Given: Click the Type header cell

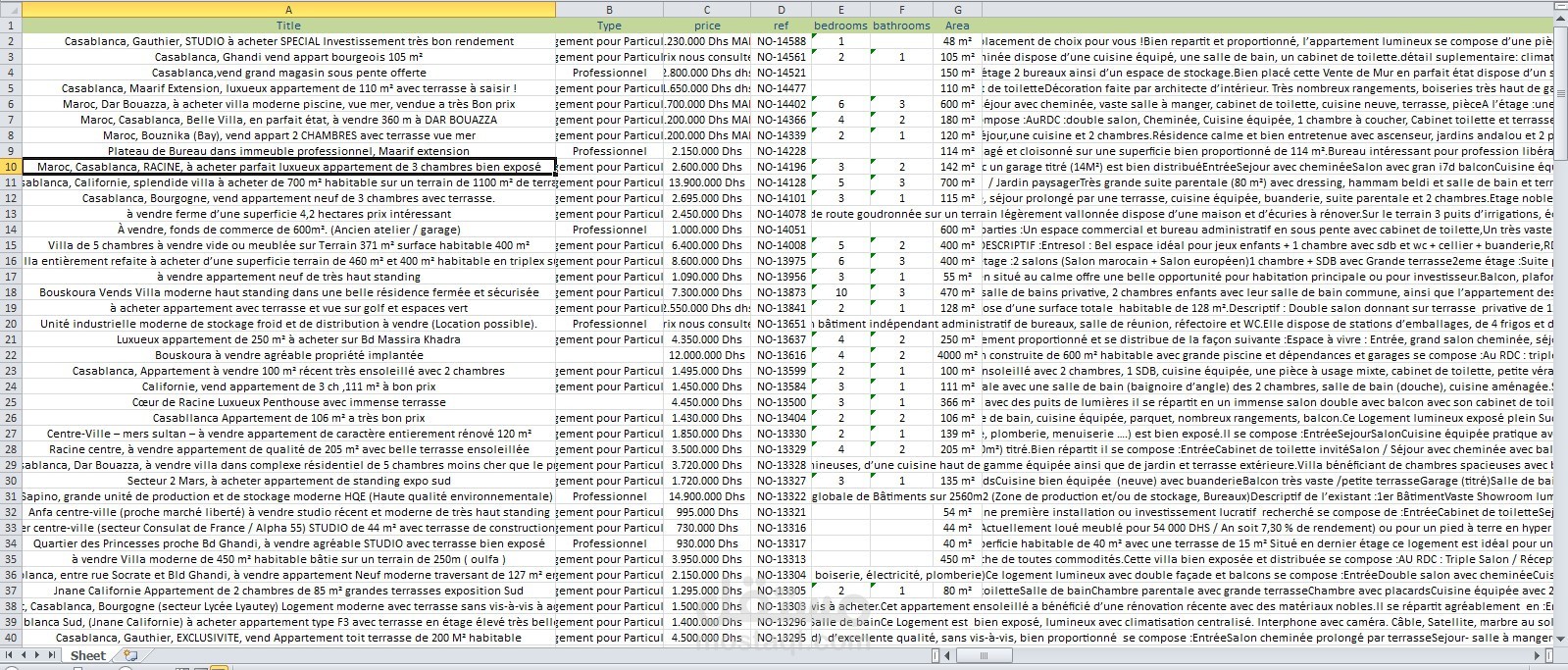Looking at the screenshot, I should click(x=609, y=26).
